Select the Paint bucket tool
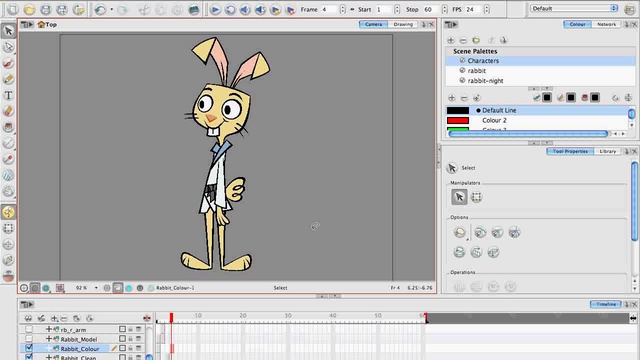This screenshot has width=640, height=360. point(8,127)
